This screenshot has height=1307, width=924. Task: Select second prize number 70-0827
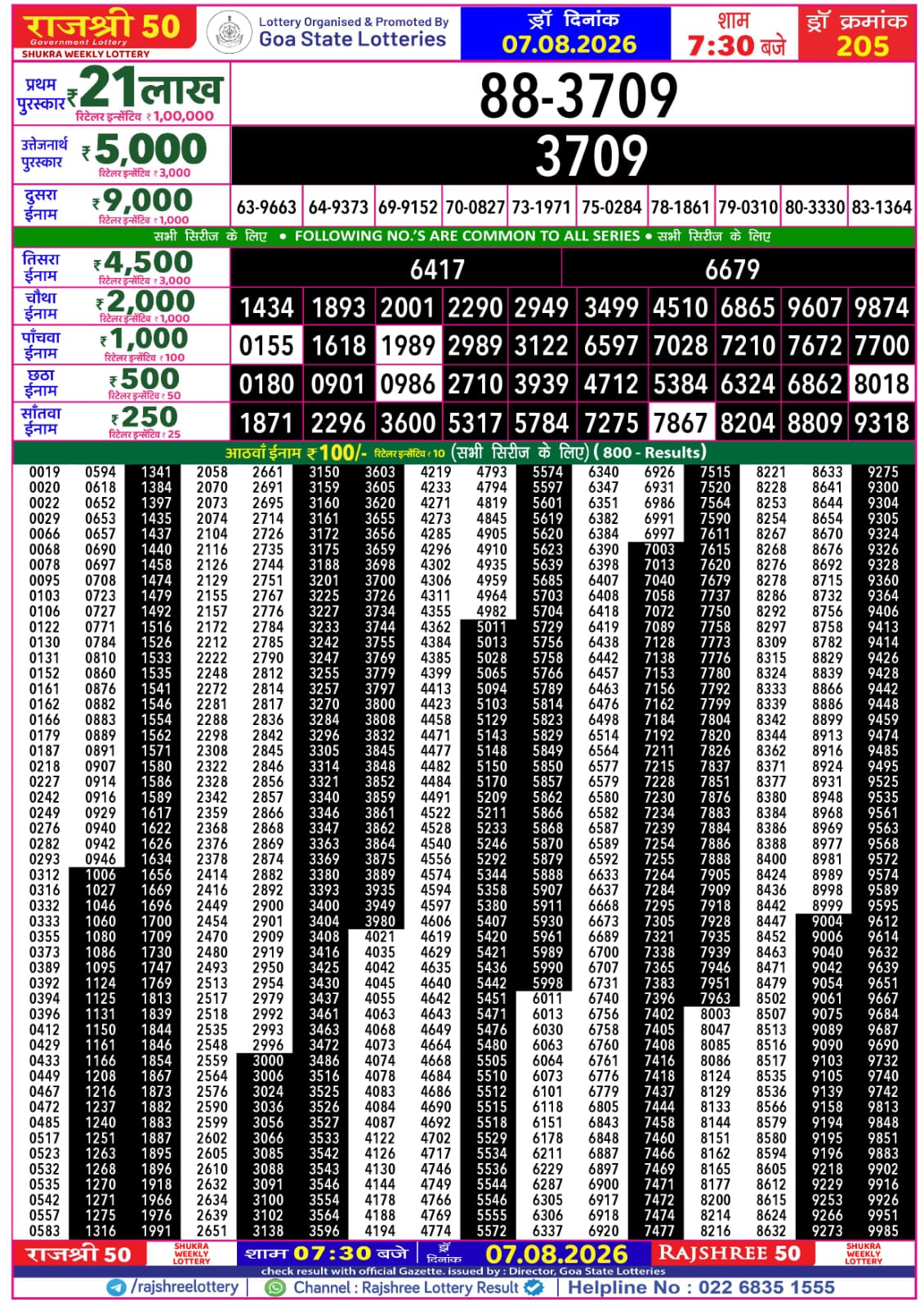[475, 208]
